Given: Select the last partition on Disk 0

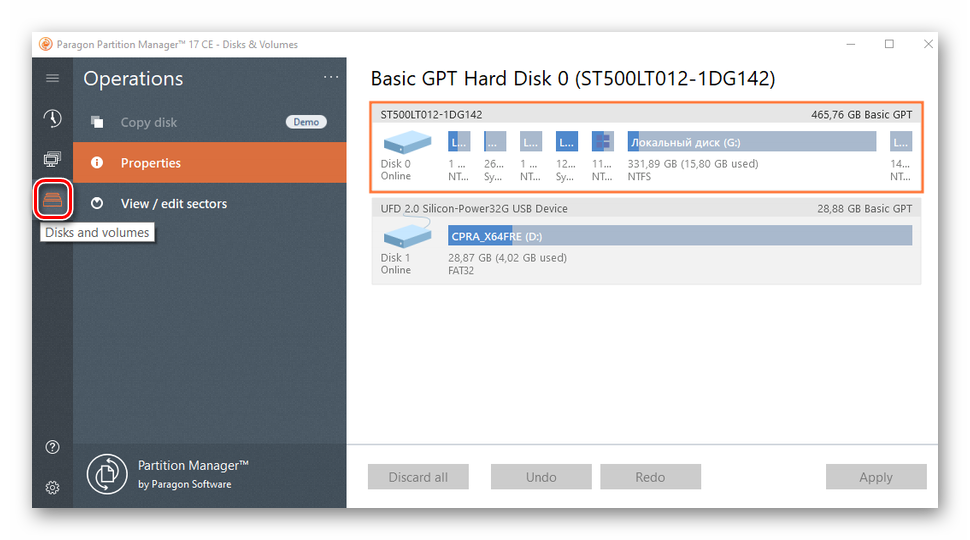Looking at the screenshot, I should [900, 142].
